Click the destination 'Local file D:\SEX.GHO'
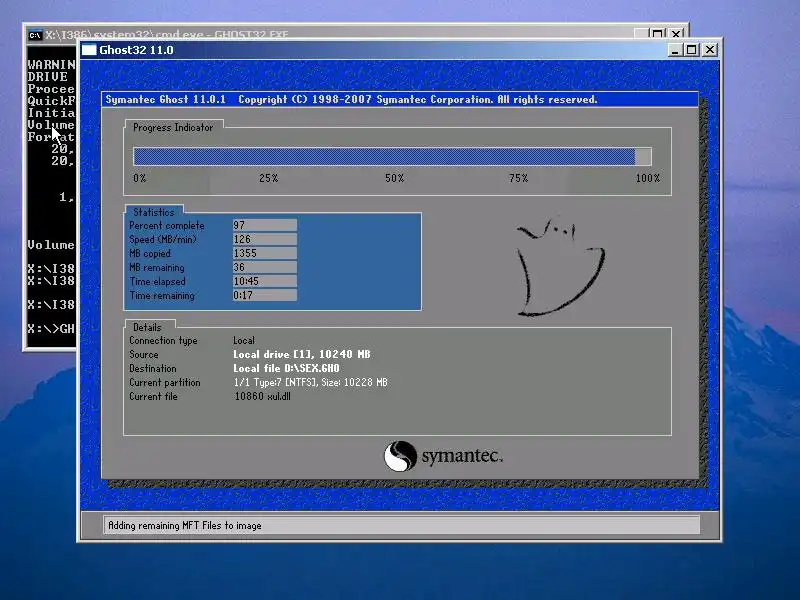This screenshot has width=800, height=600. coord(286,368)
